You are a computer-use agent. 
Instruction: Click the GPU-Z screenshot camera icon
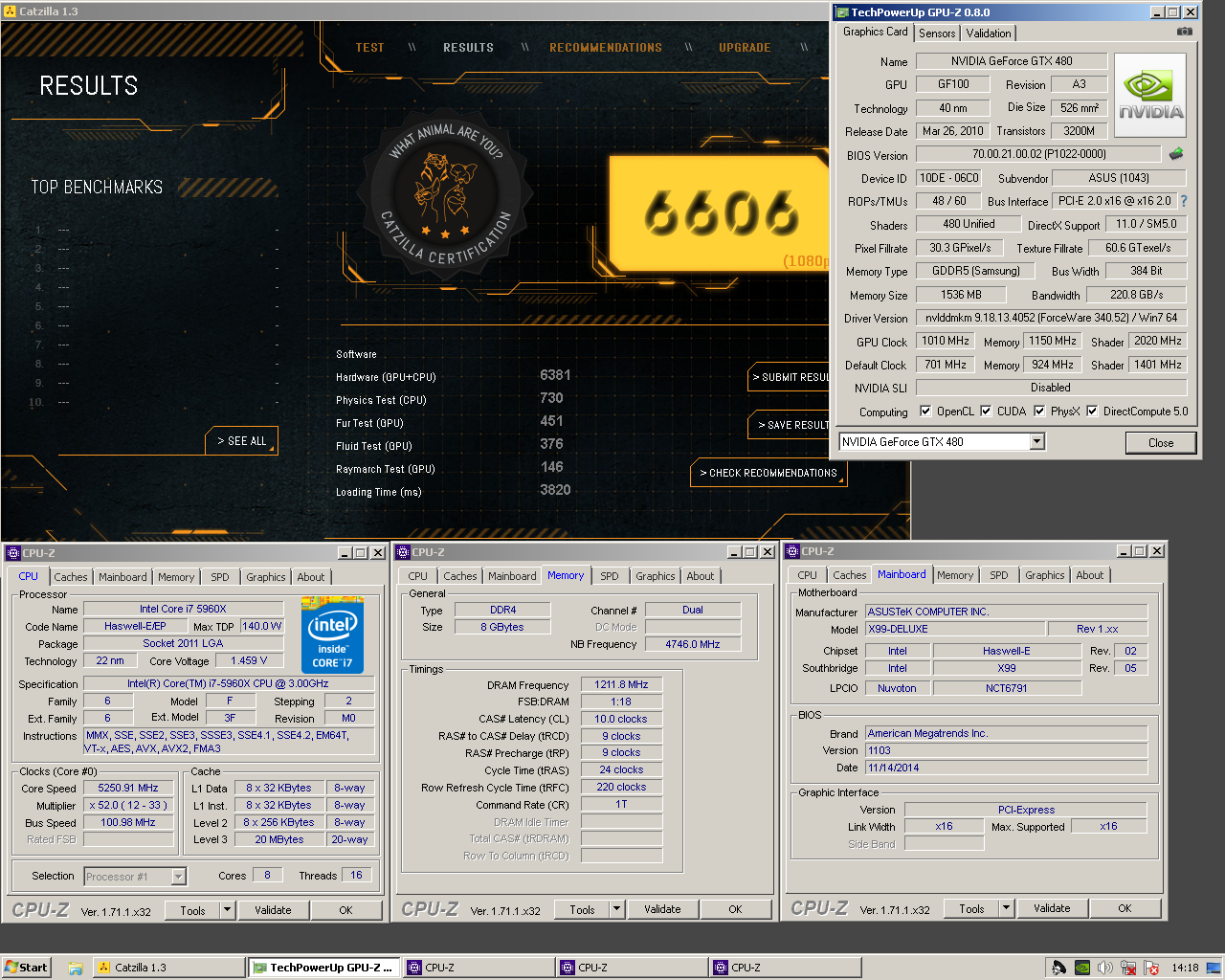(x=1185, y=32)
